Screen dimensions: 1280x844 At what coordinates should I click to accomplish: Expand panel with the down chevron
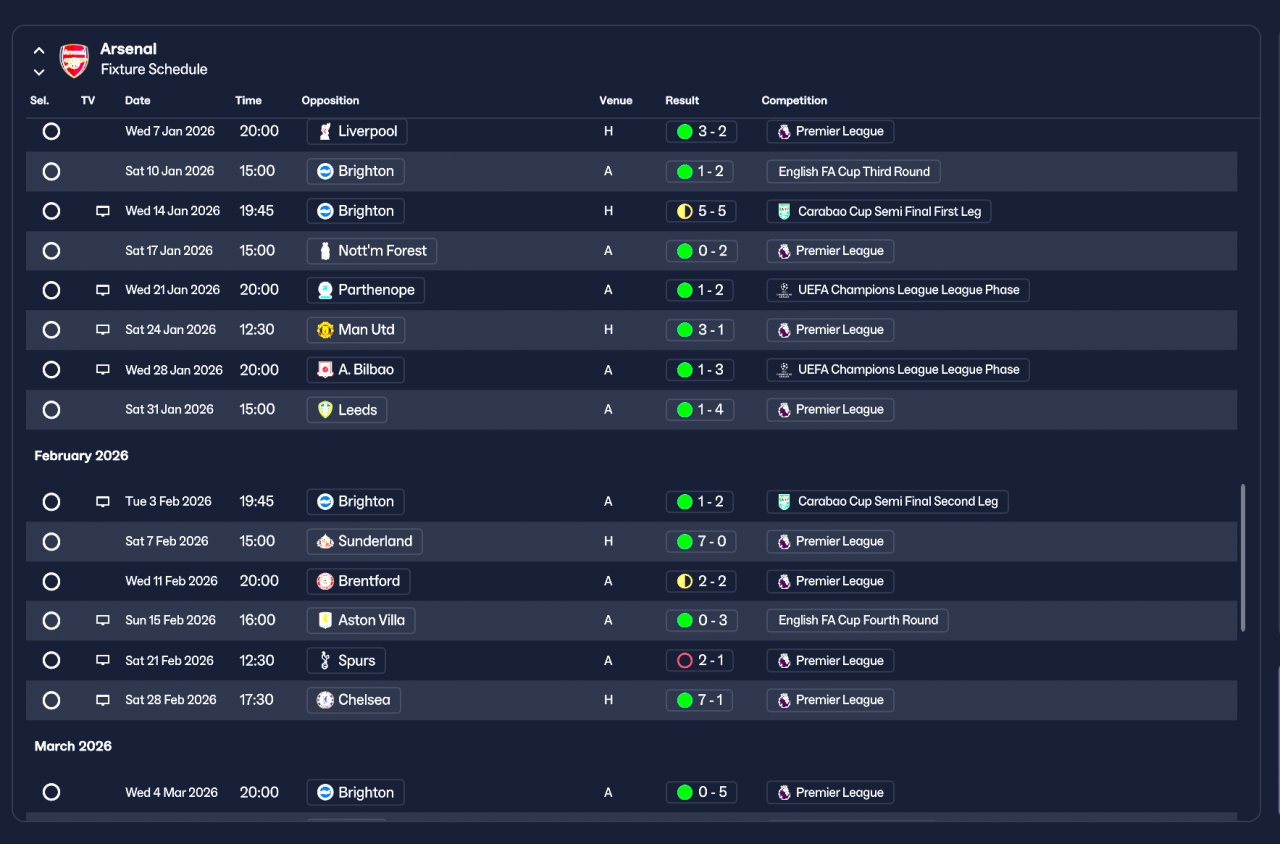39,72
